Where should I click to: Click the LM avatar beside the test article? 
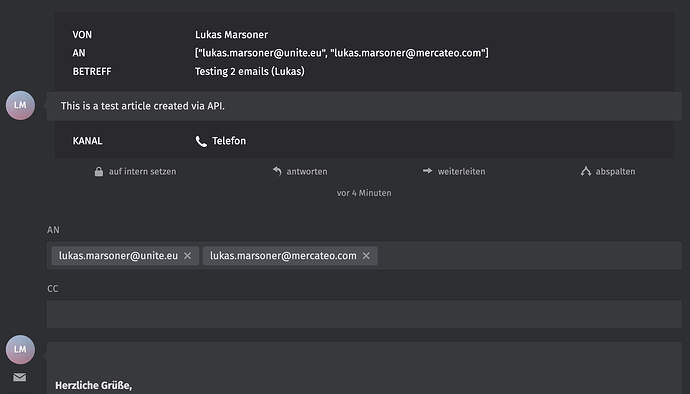click(20, 106)
